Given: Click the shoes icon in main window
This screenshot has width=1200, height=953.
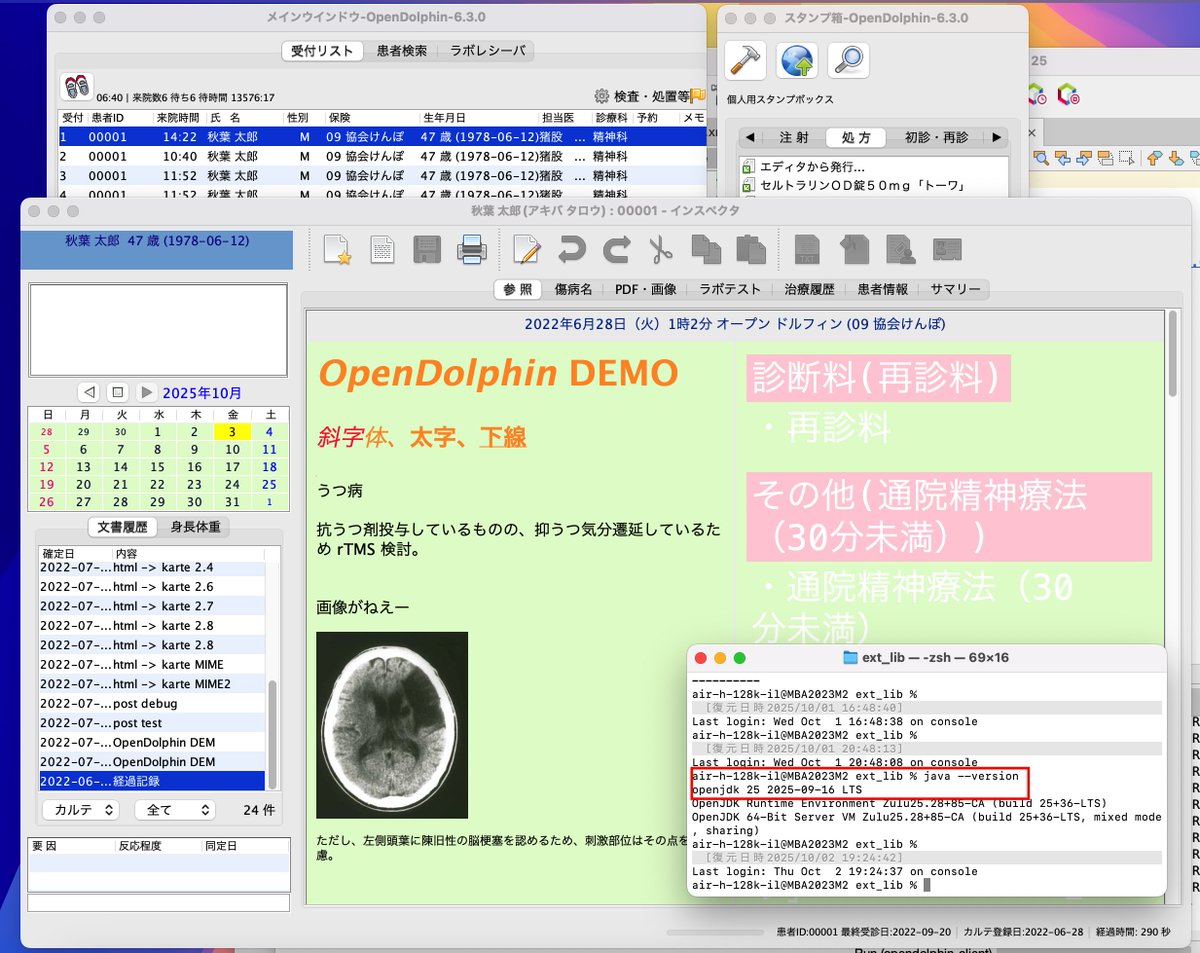Looking at the screenshot, I should pos(77,87).
